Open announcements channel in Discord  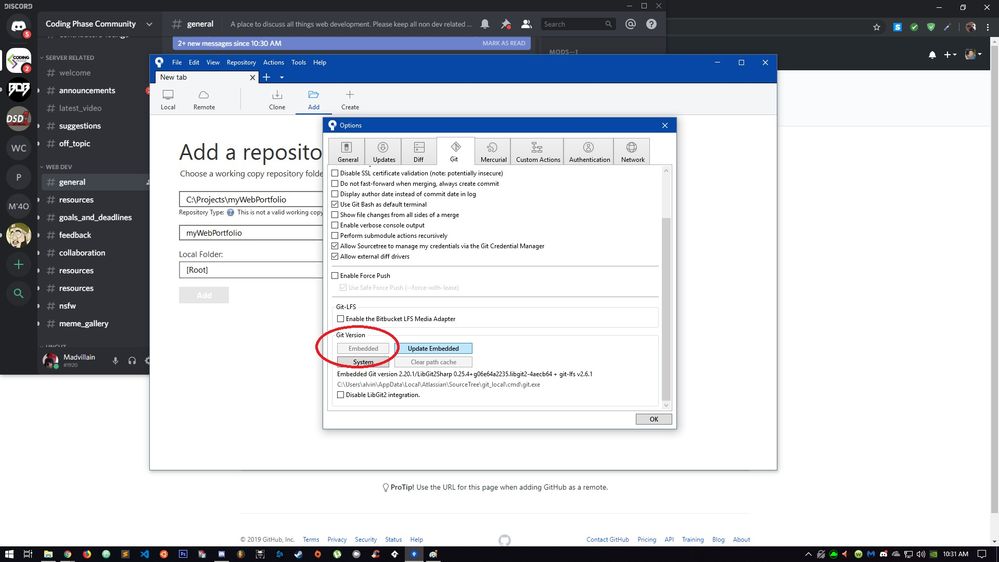pyautogui.click(x=87, y=90)
